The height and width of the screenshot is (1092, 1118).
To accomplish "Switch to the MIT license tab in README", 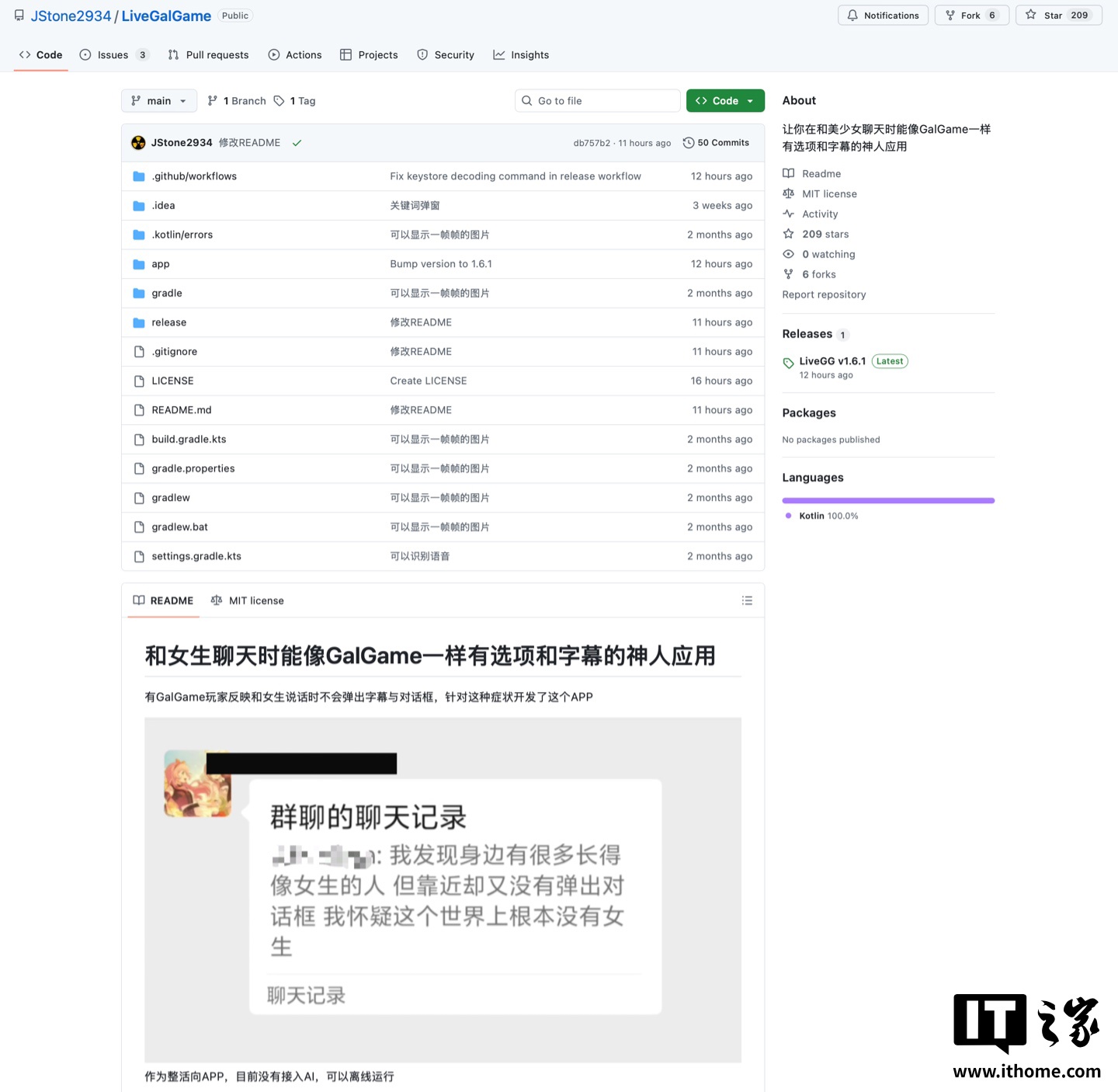I will click(247, 600).
